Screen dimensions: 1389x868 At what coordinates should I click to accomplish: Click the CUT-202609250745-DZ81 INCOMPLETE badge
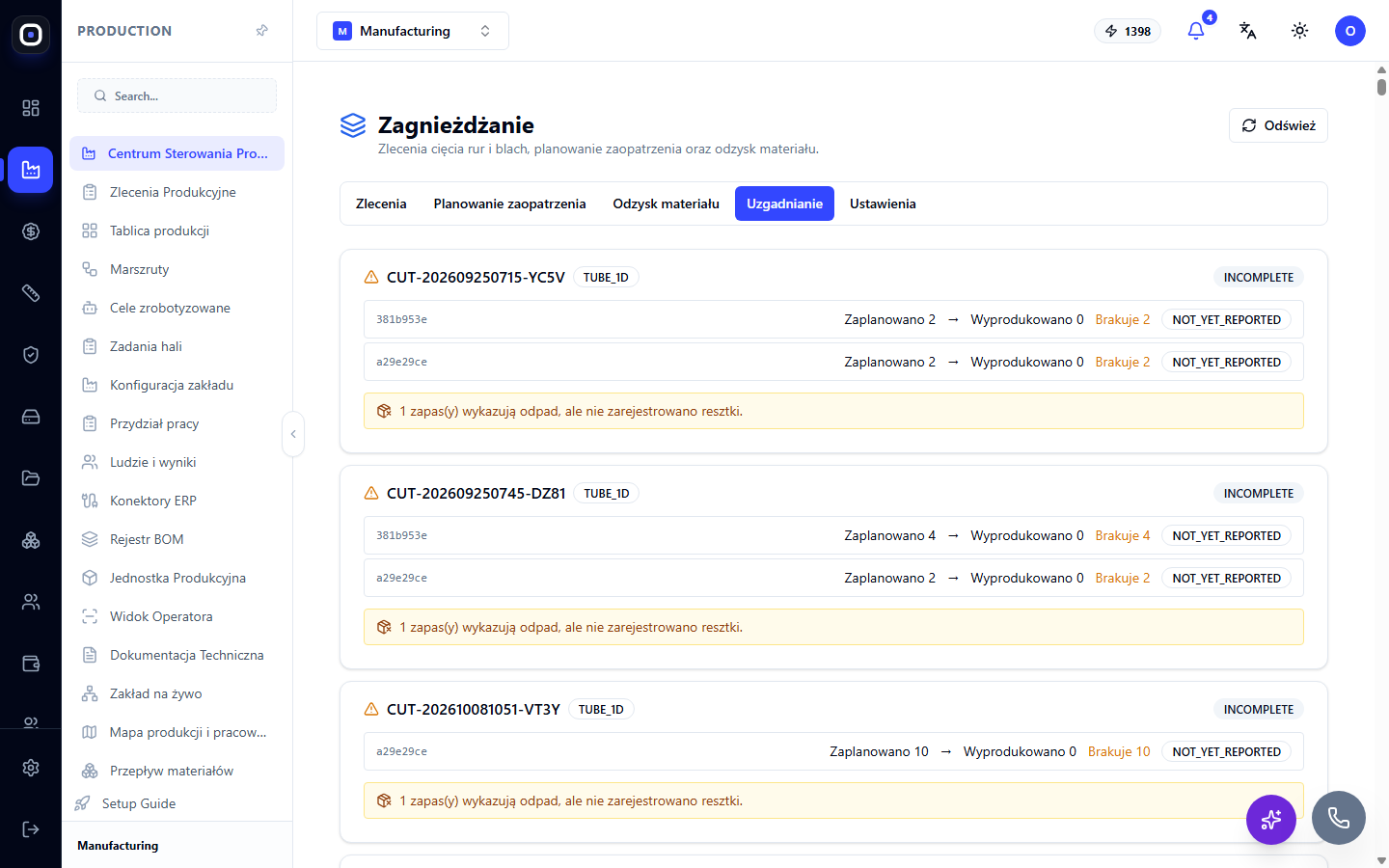(x=1258, y=493)
